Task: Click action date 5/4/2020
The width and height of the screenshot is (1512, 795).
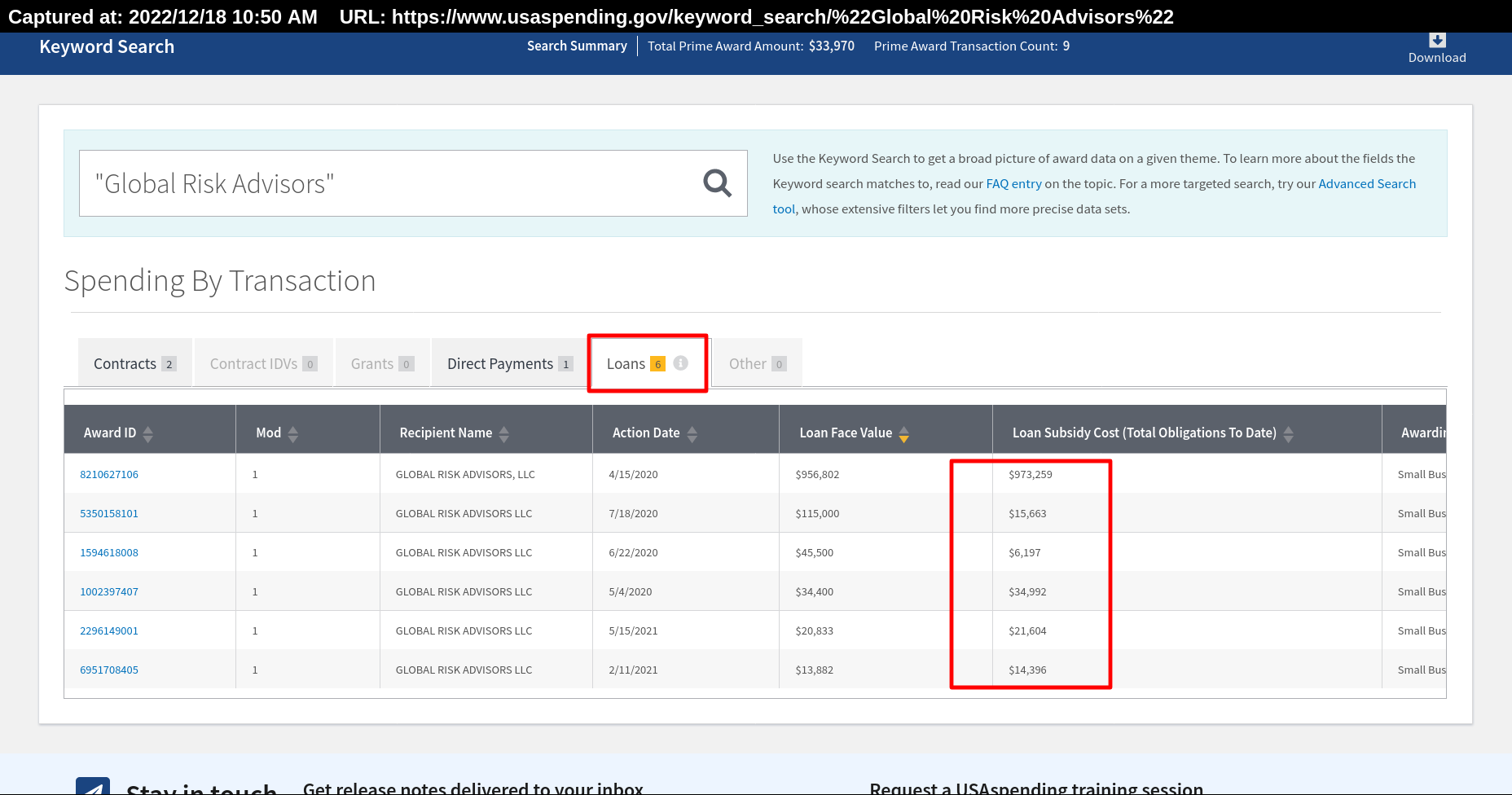Action: click(x=631, y=591)
